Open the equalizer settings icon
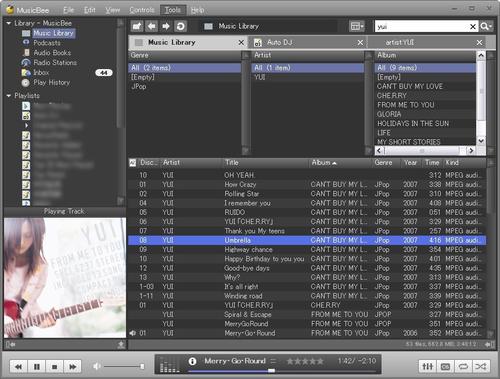This screenshot has height=379, width=500. (x=427, y=367)
